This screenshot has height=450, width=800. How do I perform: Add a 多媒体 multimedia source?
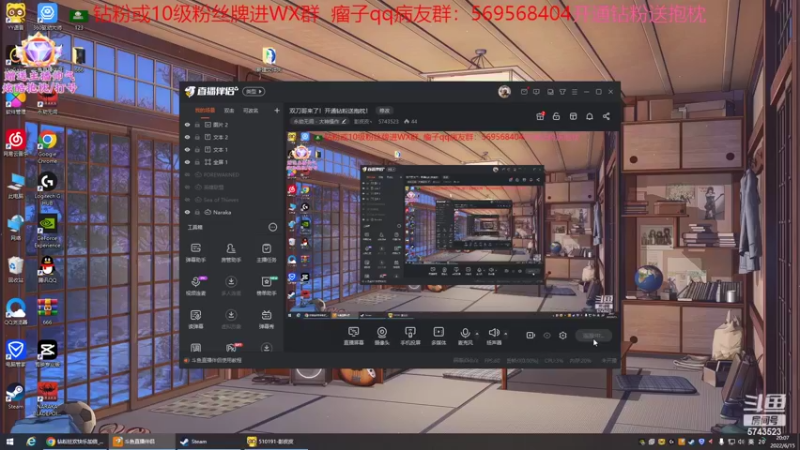(x=438, y=336)
